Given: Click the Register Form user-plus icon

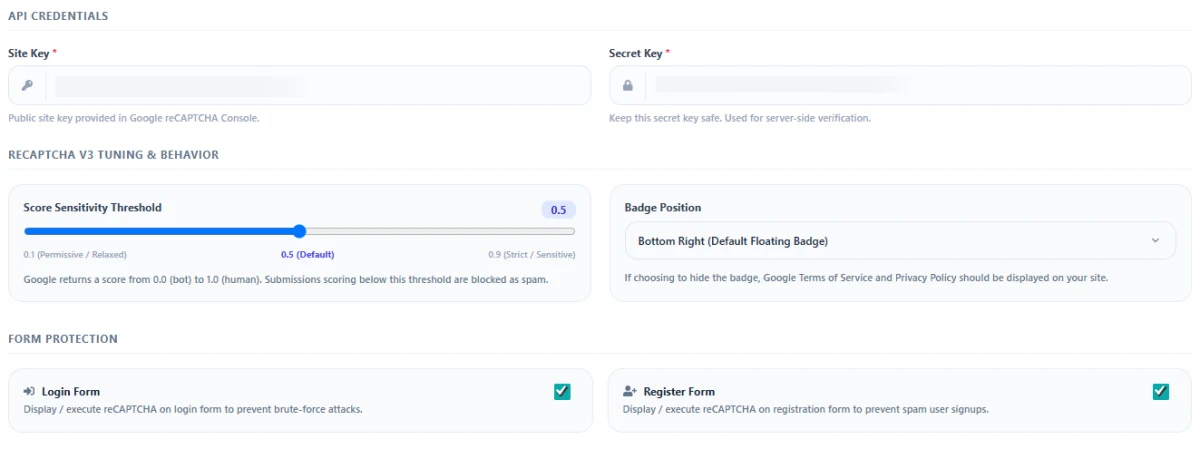Looking at the screenshot, I should [630, 392].
